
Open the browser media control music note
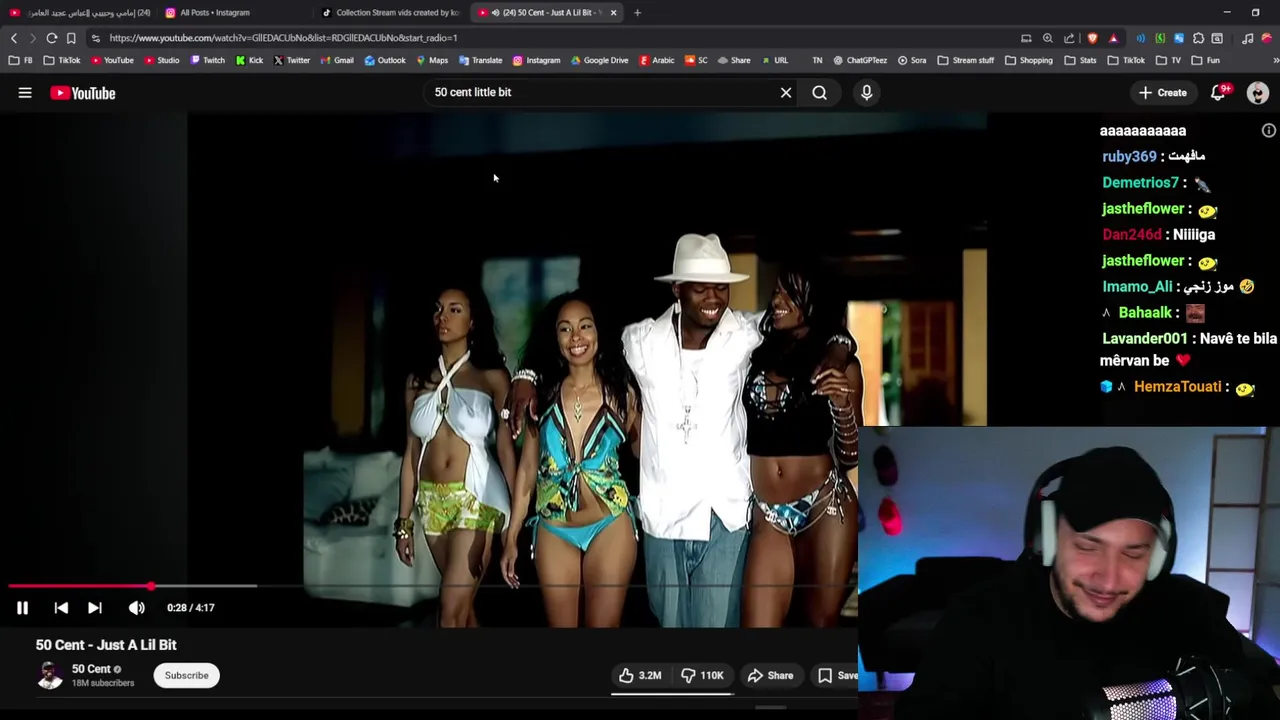[x=1247, y=38]
